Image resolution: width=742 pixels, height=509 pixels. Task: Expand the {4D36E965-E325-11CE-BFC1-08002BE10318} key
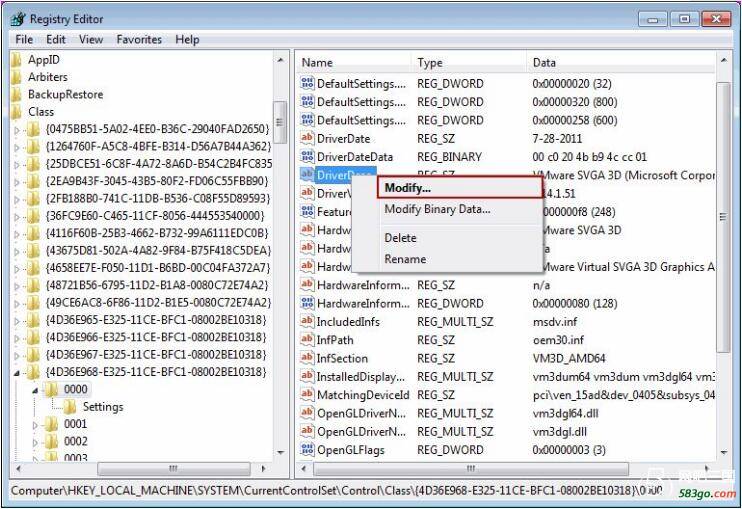17,321
